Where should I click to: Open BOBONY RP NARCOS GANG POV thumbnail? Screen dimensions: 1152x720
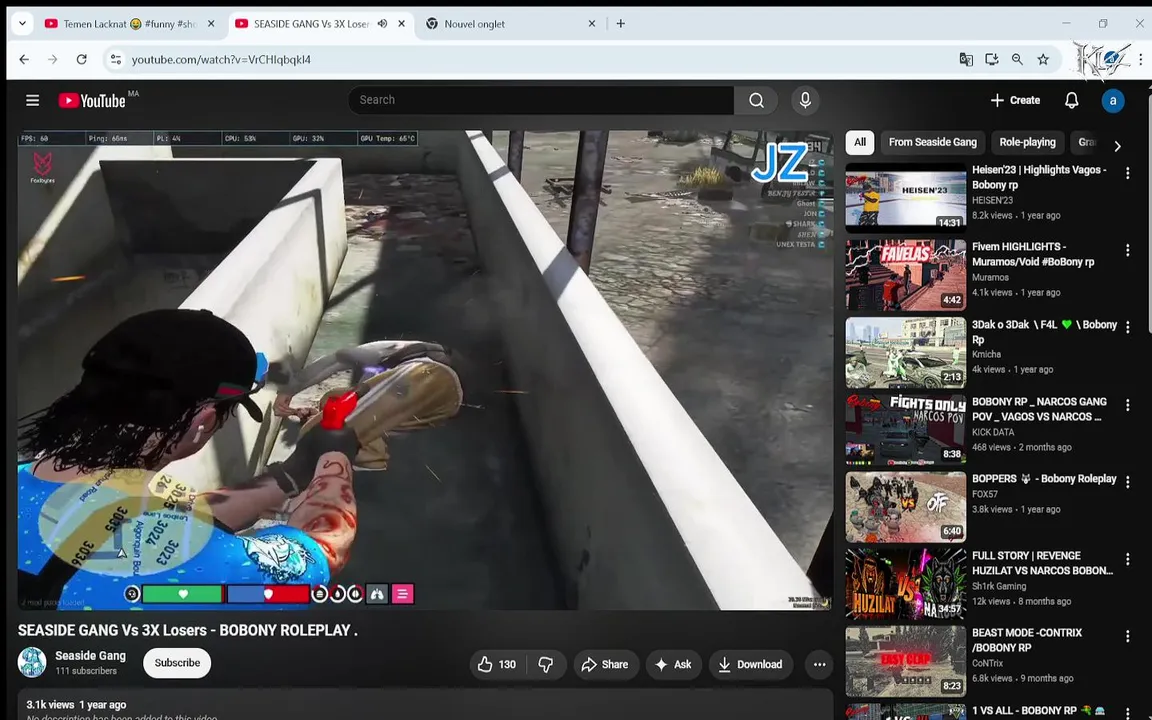pos(906,429)
